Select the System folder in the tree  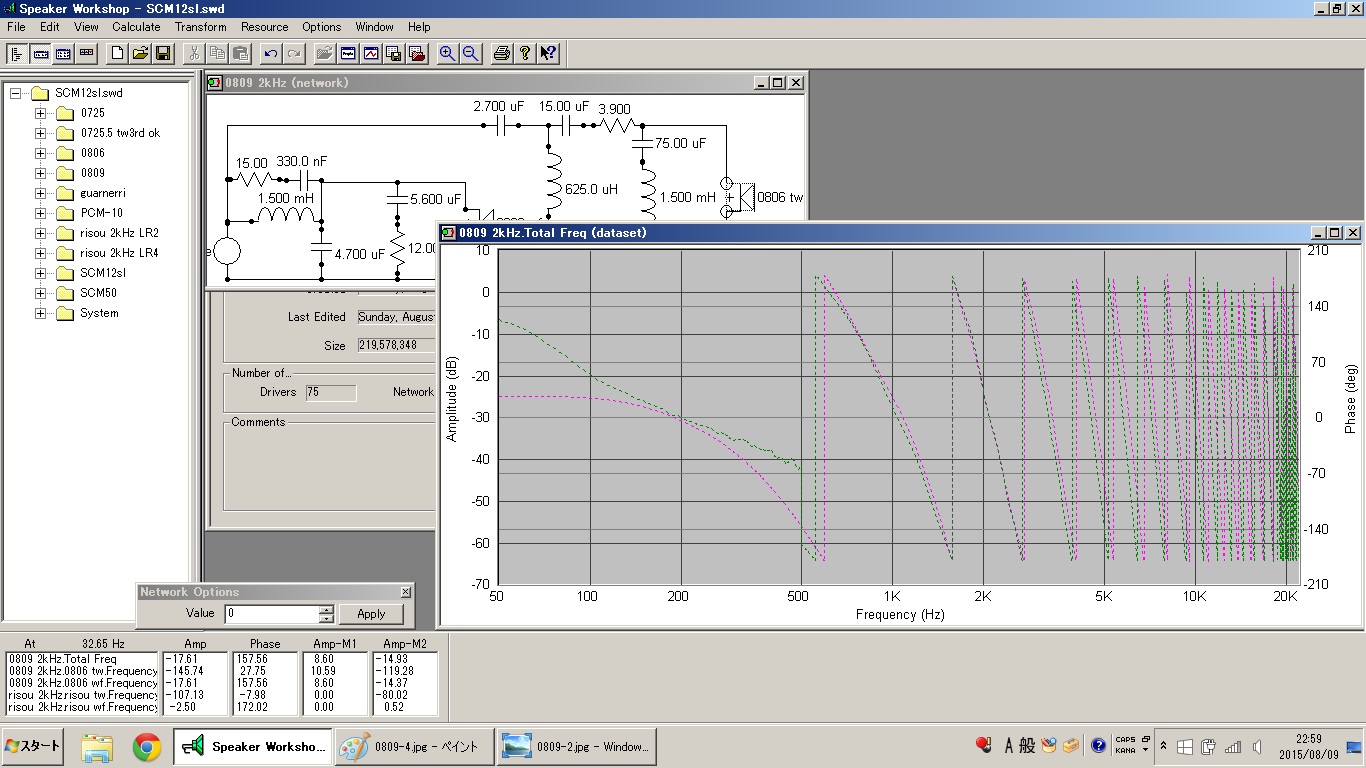tap(99, 313)
